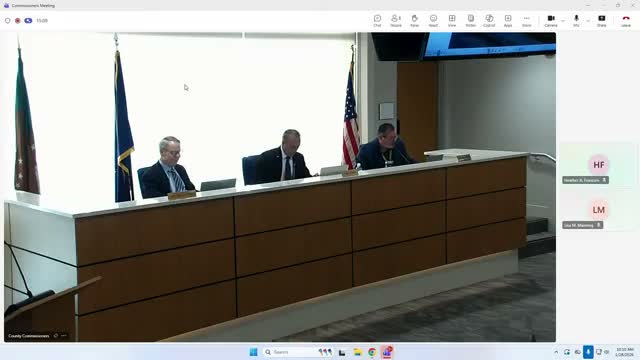The width and height of the screenshot is (640, 360).
Task: Click the County Commissioners video feed
Action: tap(280, 187)
